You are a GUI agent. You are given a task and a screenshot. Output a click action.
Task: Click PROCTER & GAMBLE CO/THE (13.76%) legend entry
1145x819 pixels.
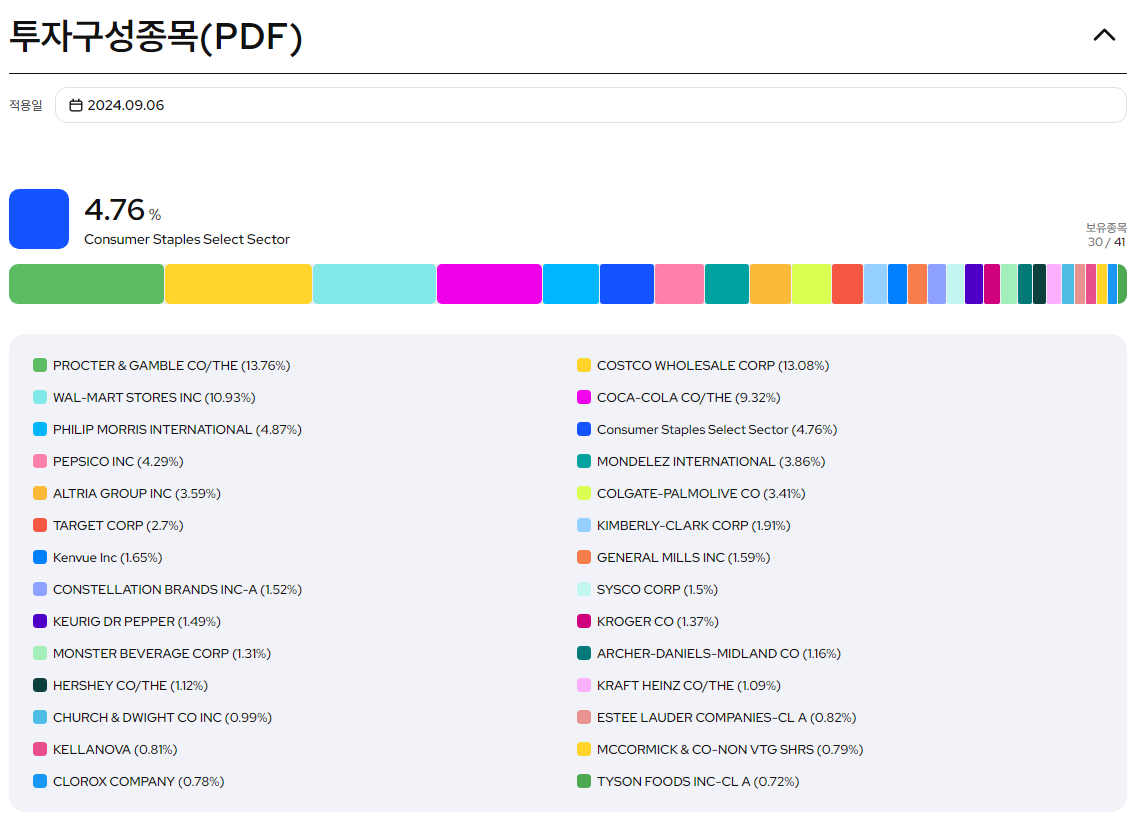pos(161,365)
